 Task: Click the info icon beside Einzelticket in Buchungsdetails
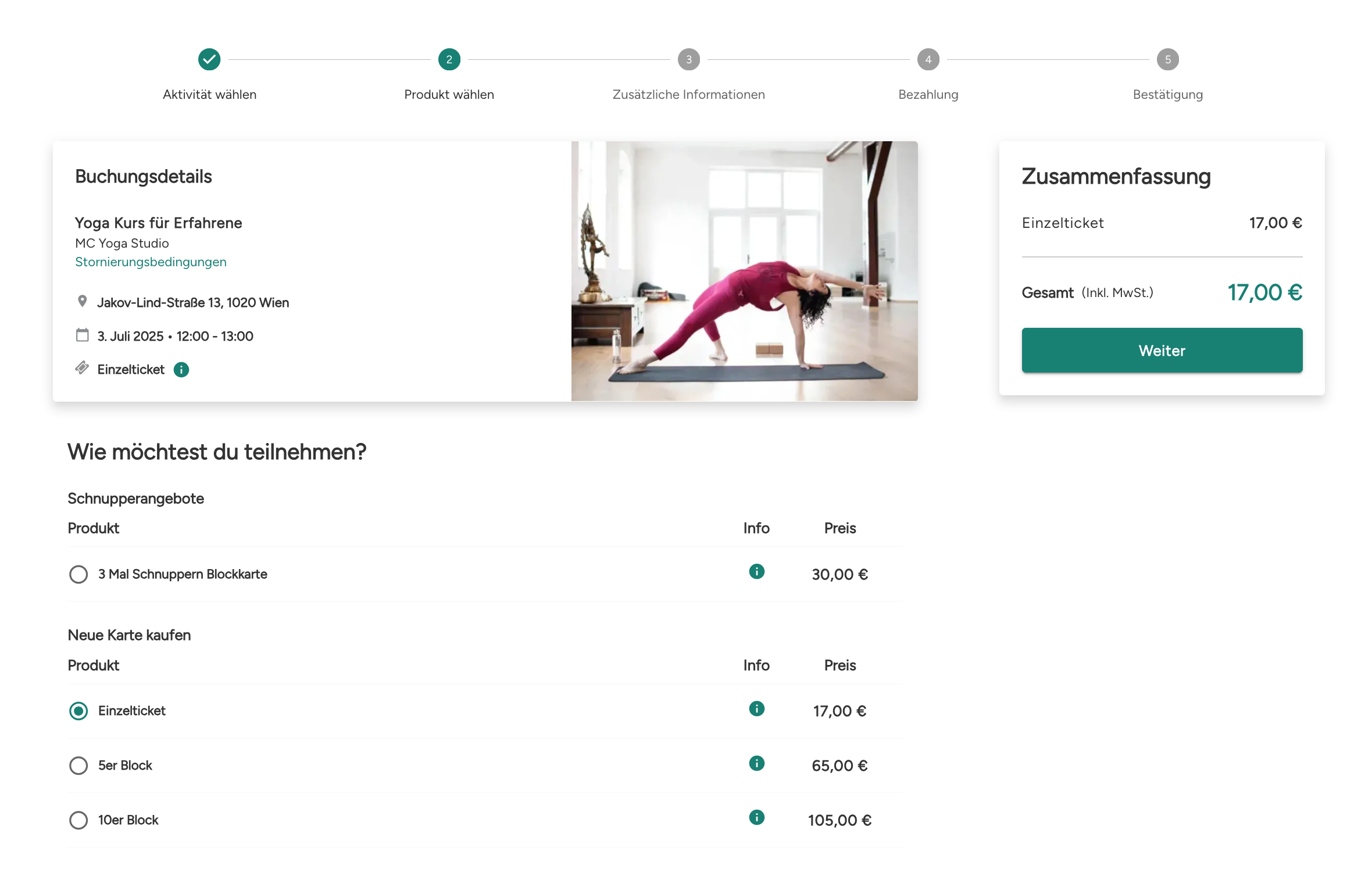click(181, 370)
